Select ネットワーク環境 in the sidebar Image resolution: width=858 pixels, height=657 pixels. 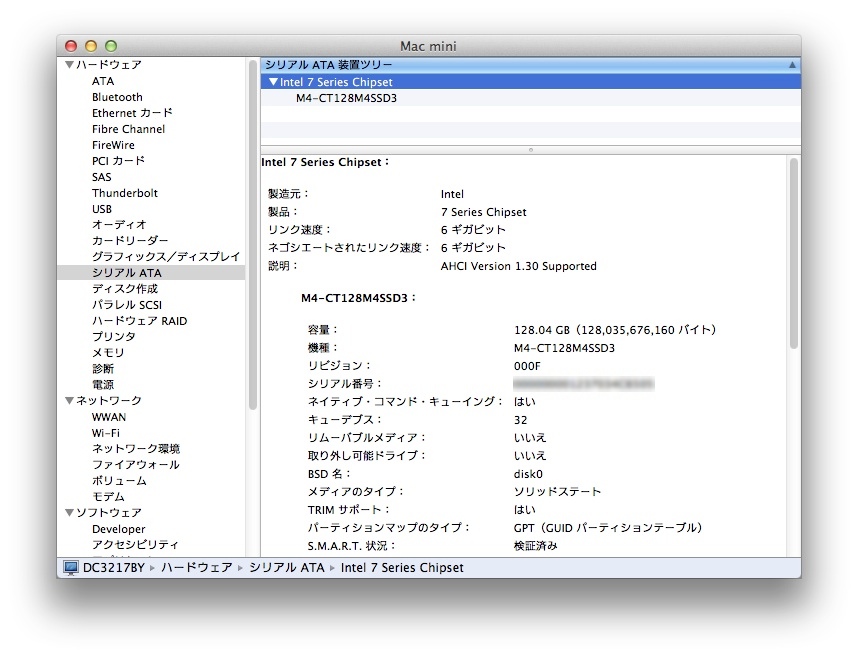136,449
